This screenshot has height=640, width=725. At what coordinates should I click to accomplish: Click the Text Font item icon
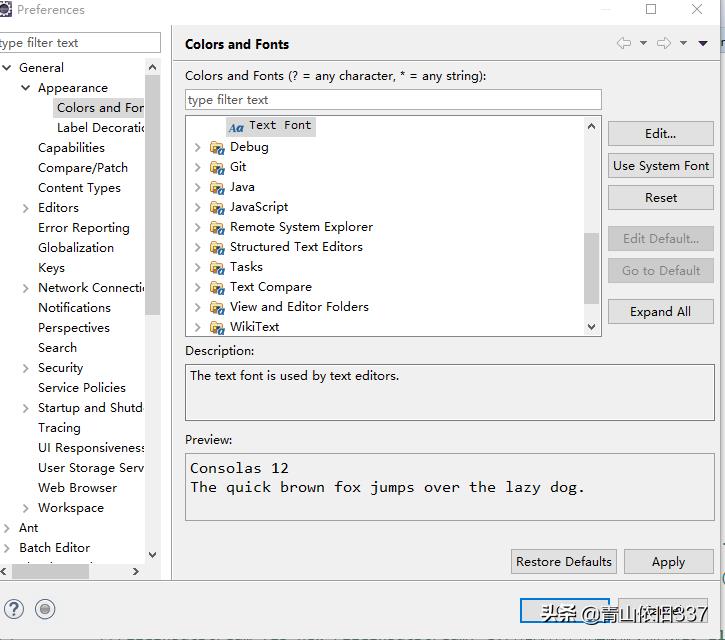(236, 127)
